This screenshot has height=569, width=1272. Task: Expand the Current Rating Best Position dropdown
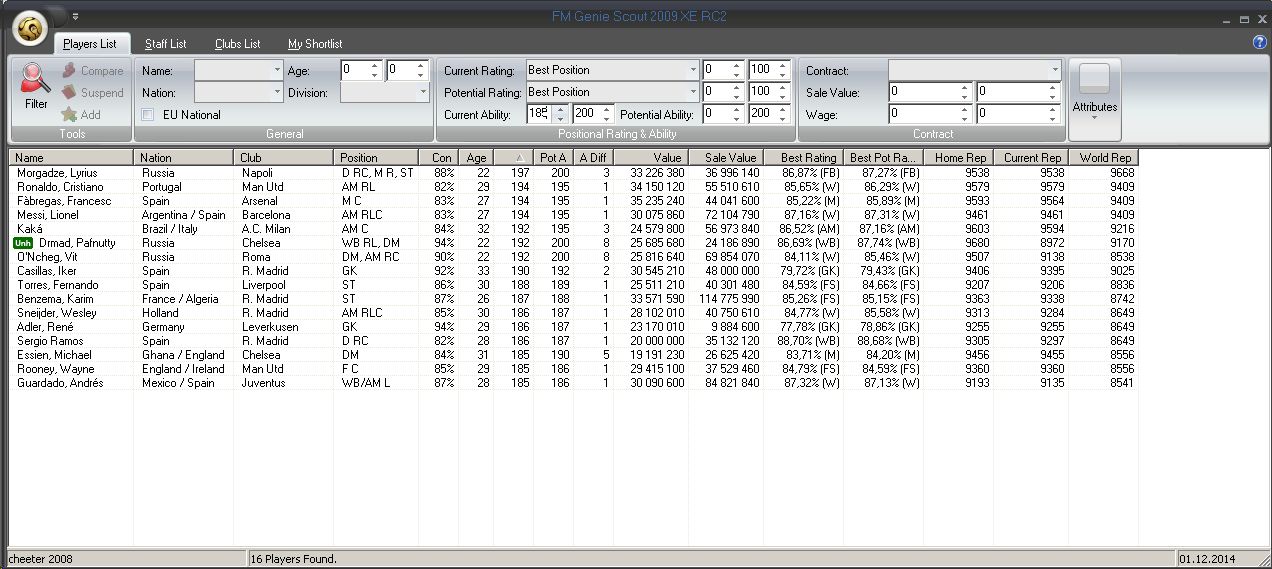coord(692,70)
